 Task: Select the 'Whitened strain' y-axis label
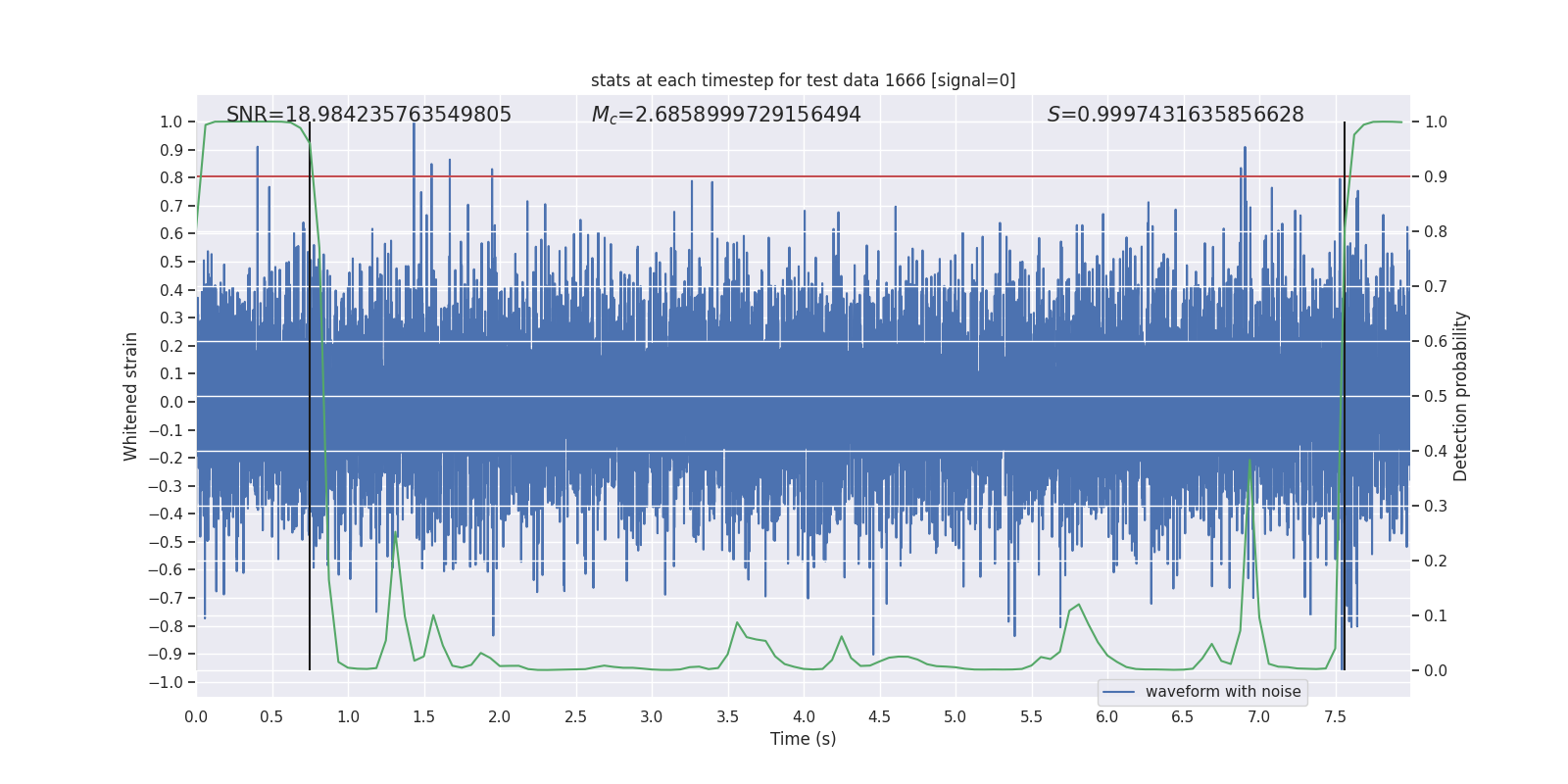coord(131,396)
